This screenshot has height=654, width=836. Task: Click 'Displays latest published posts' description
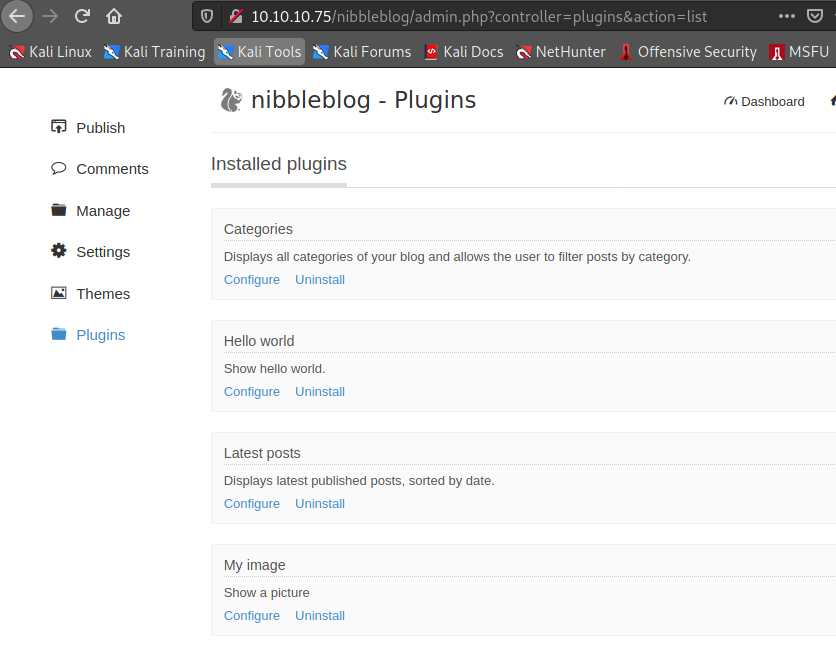359,481
